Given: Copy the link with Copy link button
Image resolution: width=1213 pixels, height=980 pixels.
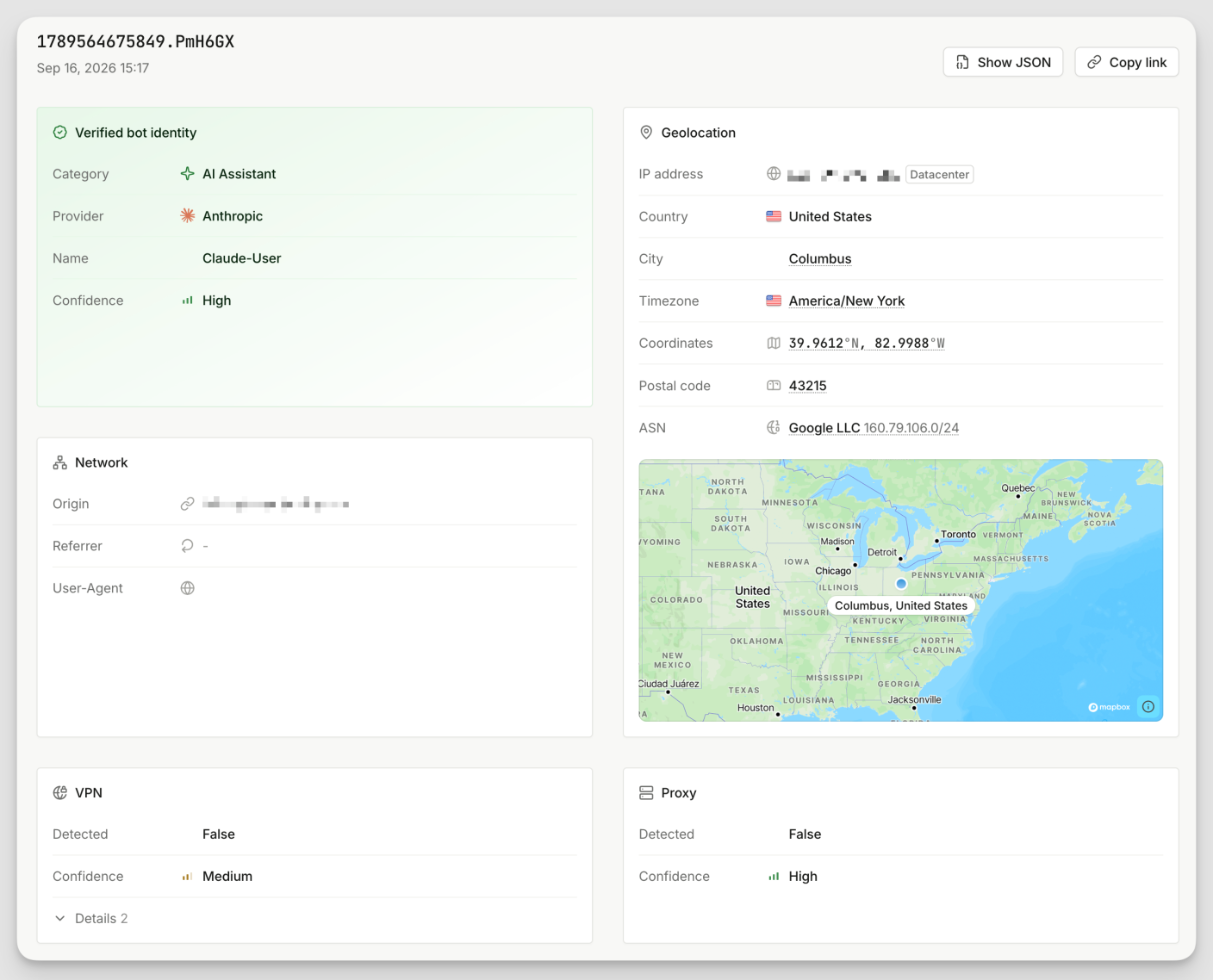Looking at the screenshot, I should click(x=1127, y=62).
